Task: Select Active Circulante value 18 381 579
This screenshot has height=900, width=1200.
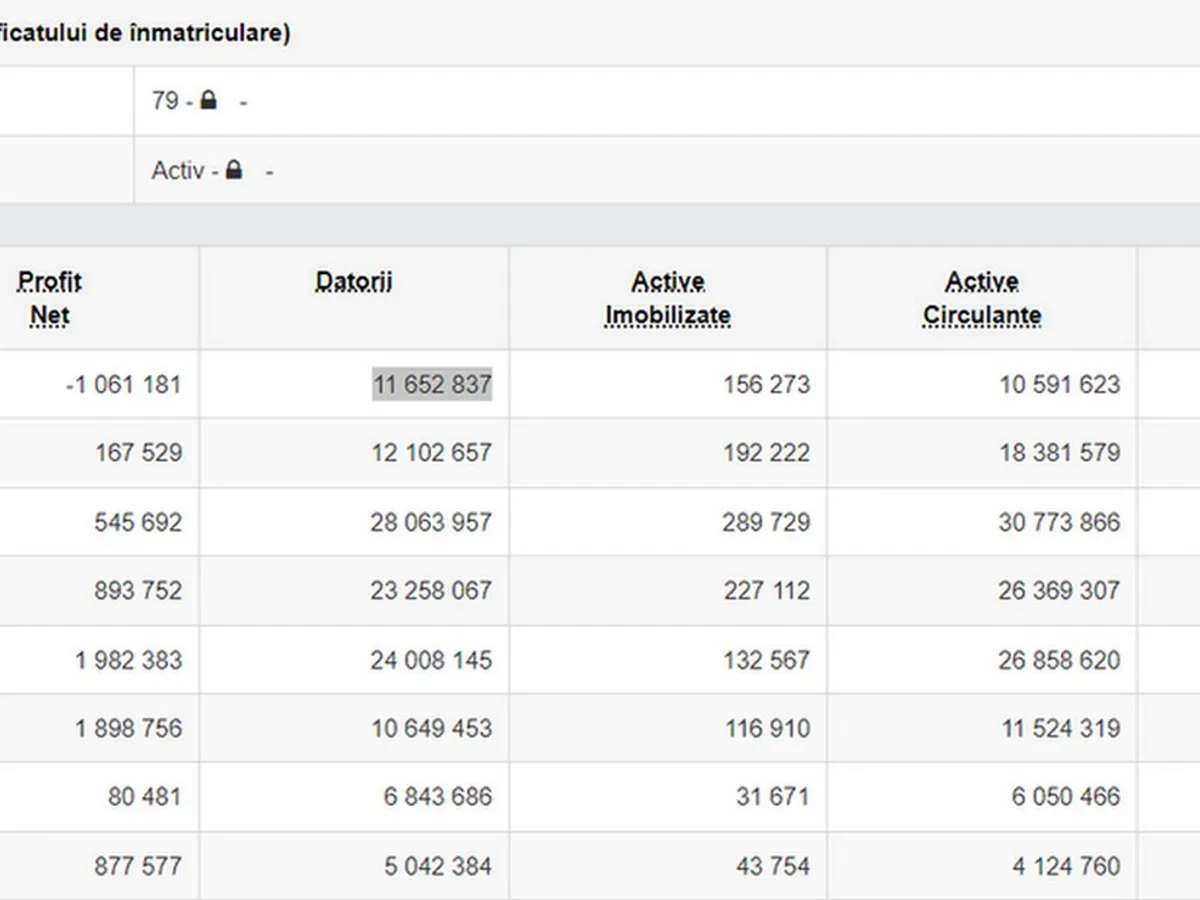Action: pos(1059,453)
